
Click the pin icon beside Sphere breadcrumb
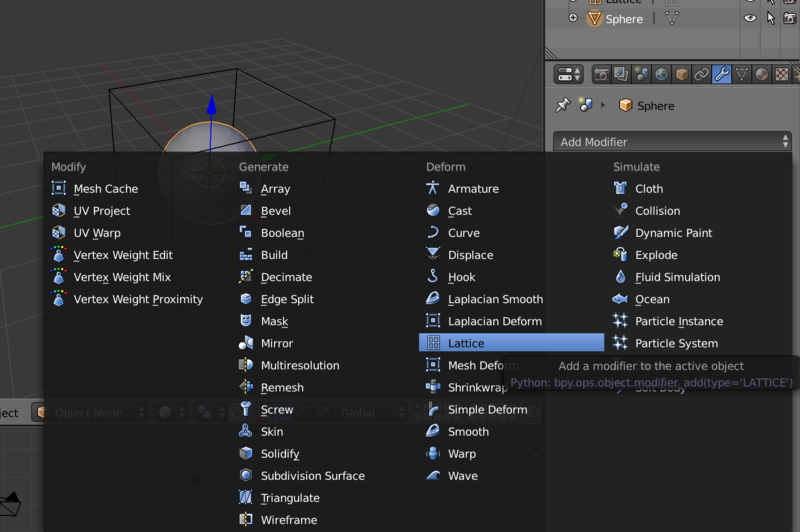[562, 106]
